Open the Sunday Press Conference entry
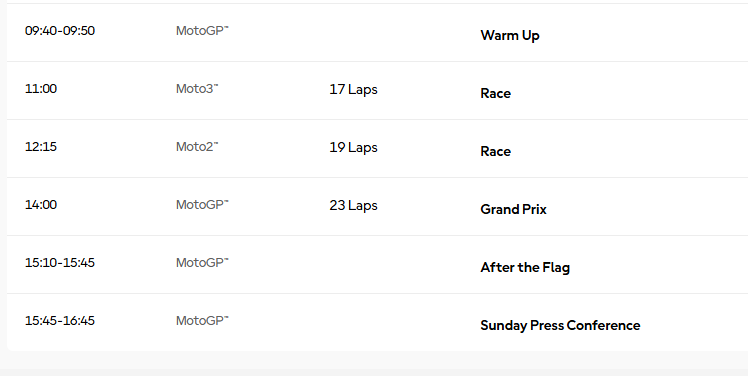The height and width of the screenshot is (376, 748). coord(560,325)
